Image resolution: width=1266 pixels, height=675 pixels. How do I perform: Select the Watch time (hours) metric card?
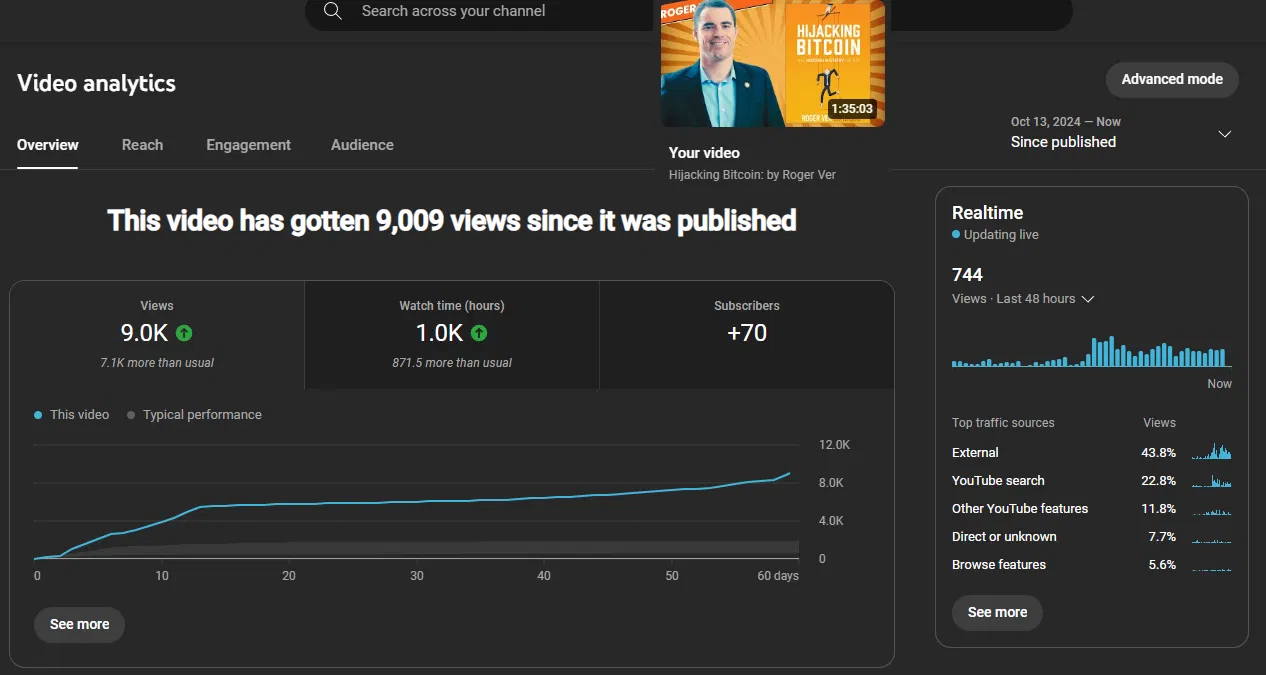452,335
